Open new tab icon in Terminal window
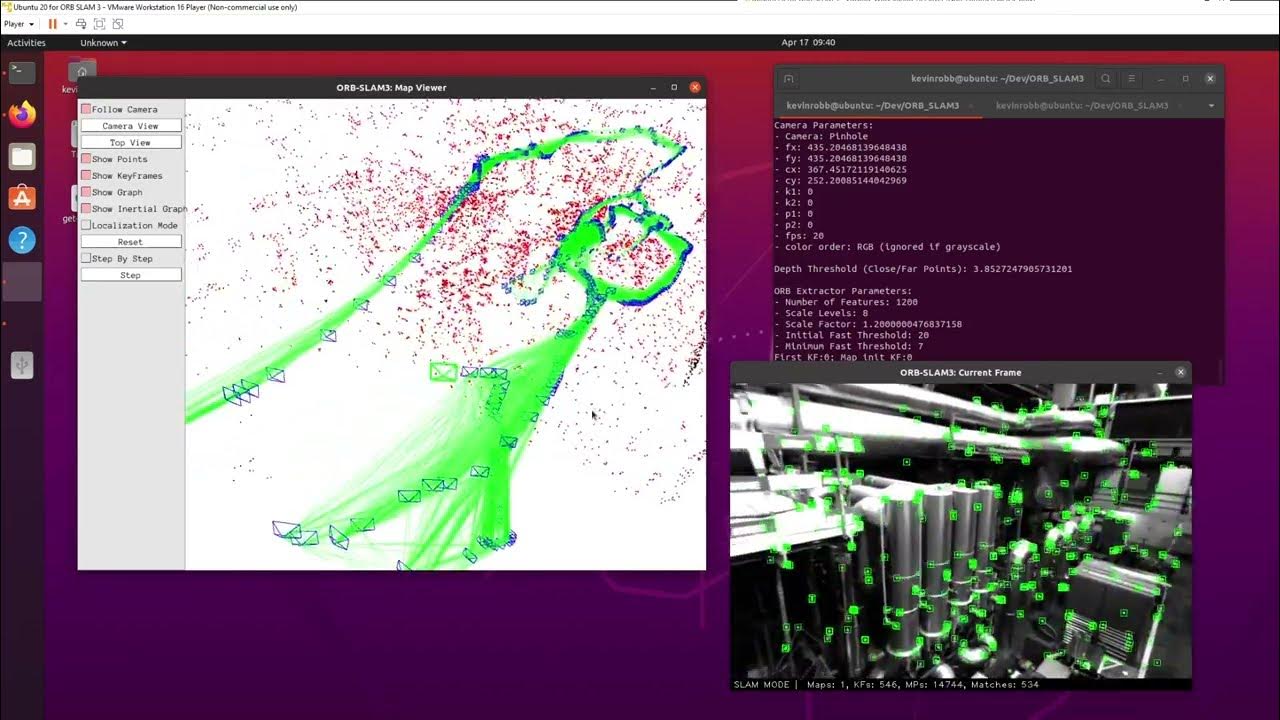Image resolution: width=1280 pixels, height=720 pixels. tap(788, 79)
